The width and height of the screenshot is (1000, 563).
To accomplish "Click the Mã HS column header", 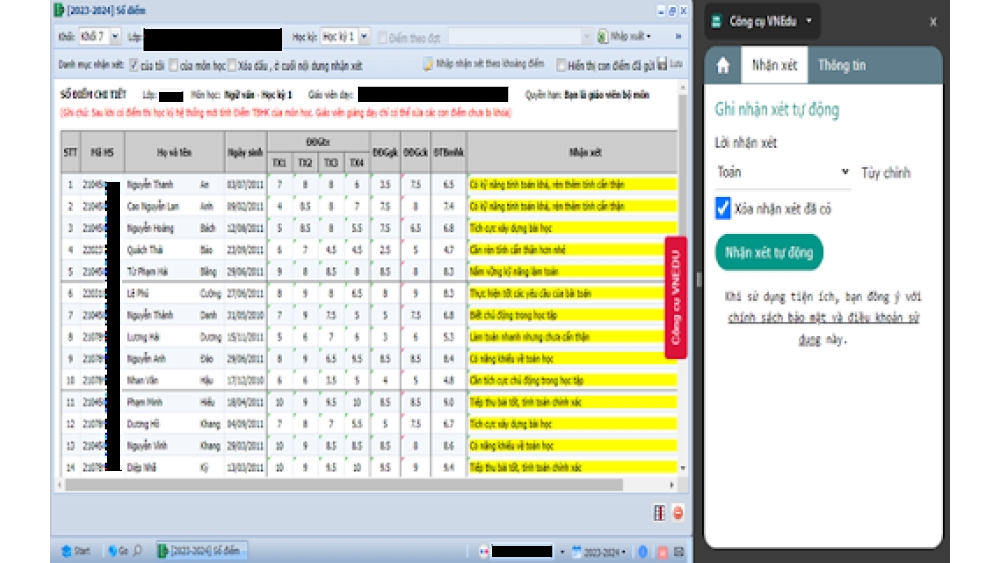I will [x=102, y=152].
